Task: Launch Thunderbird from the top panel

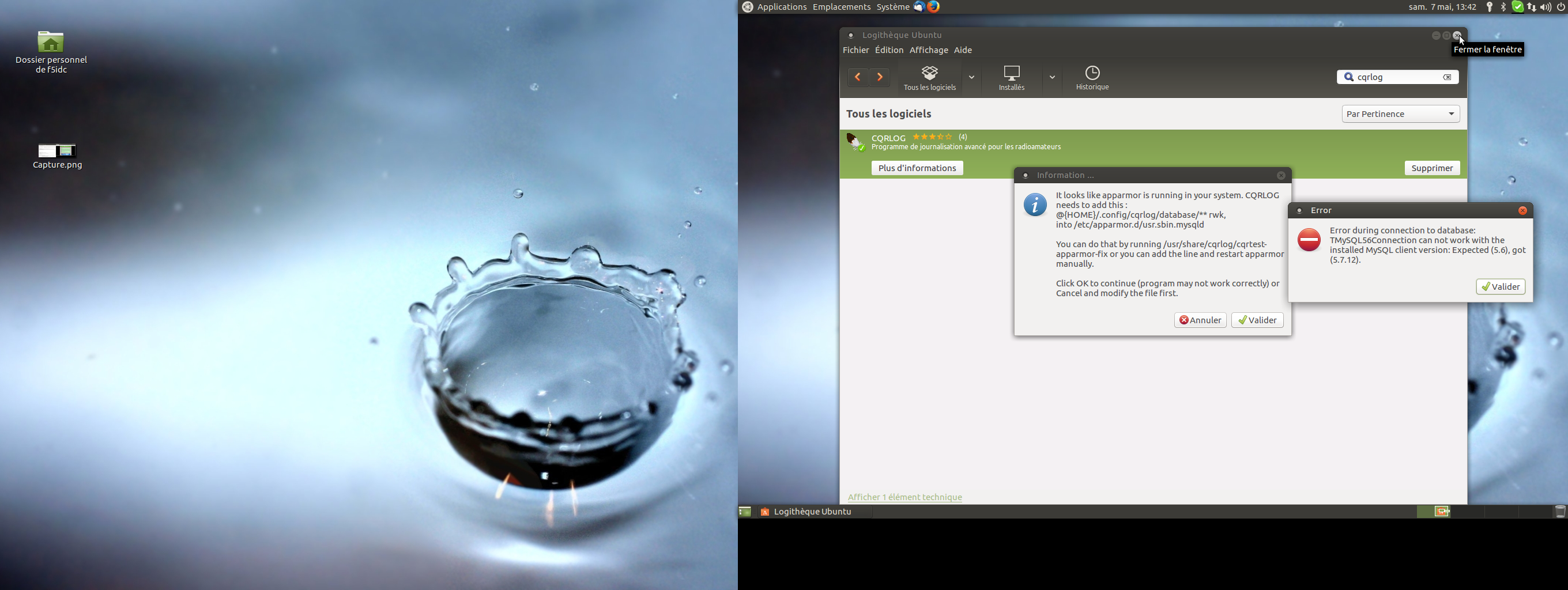Action: tap(919, 7)
